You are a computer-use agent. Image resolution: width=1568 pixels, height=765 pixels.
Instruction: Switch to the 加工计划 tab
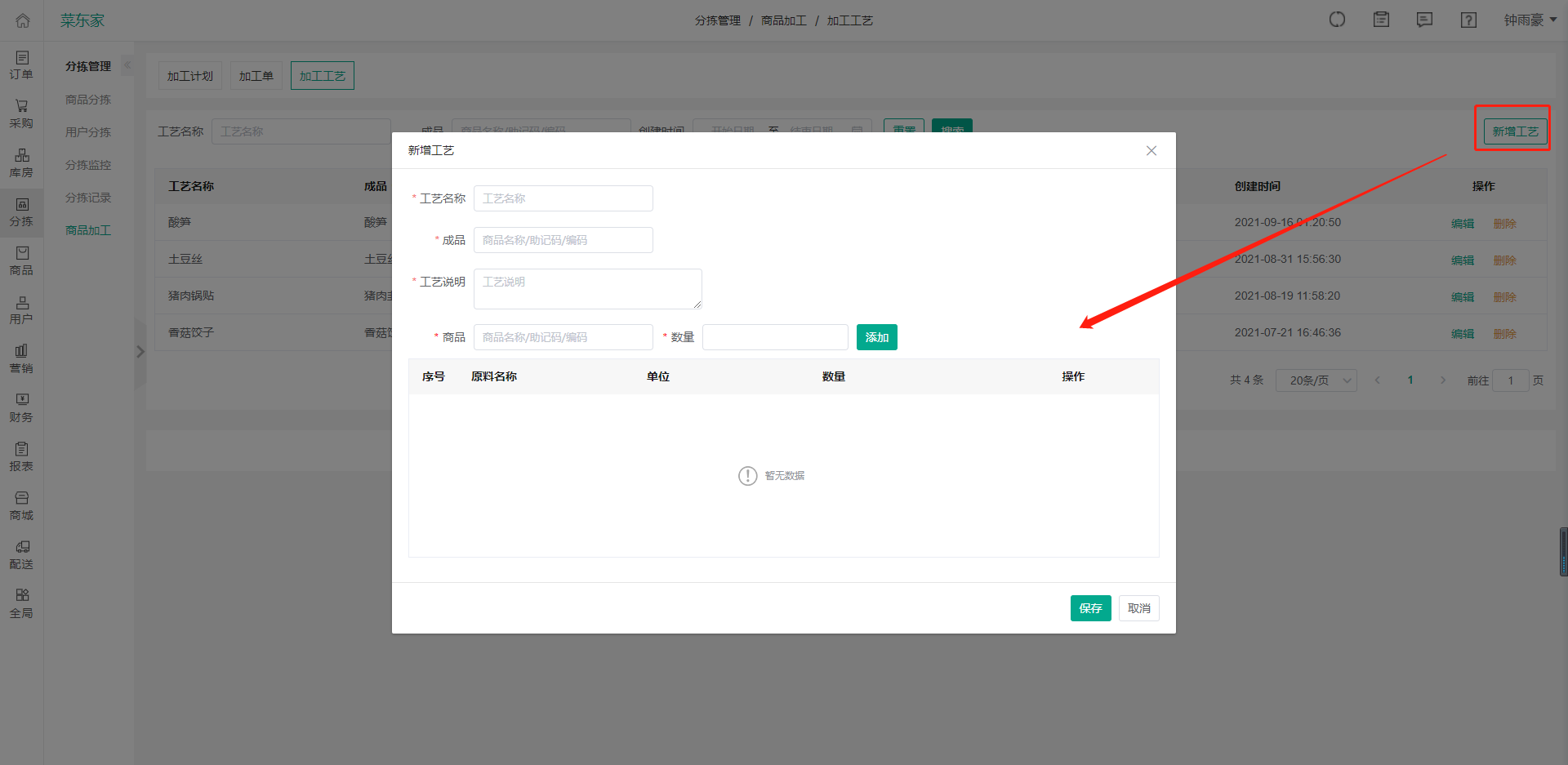pyautogui.click(x=189, y=76)
